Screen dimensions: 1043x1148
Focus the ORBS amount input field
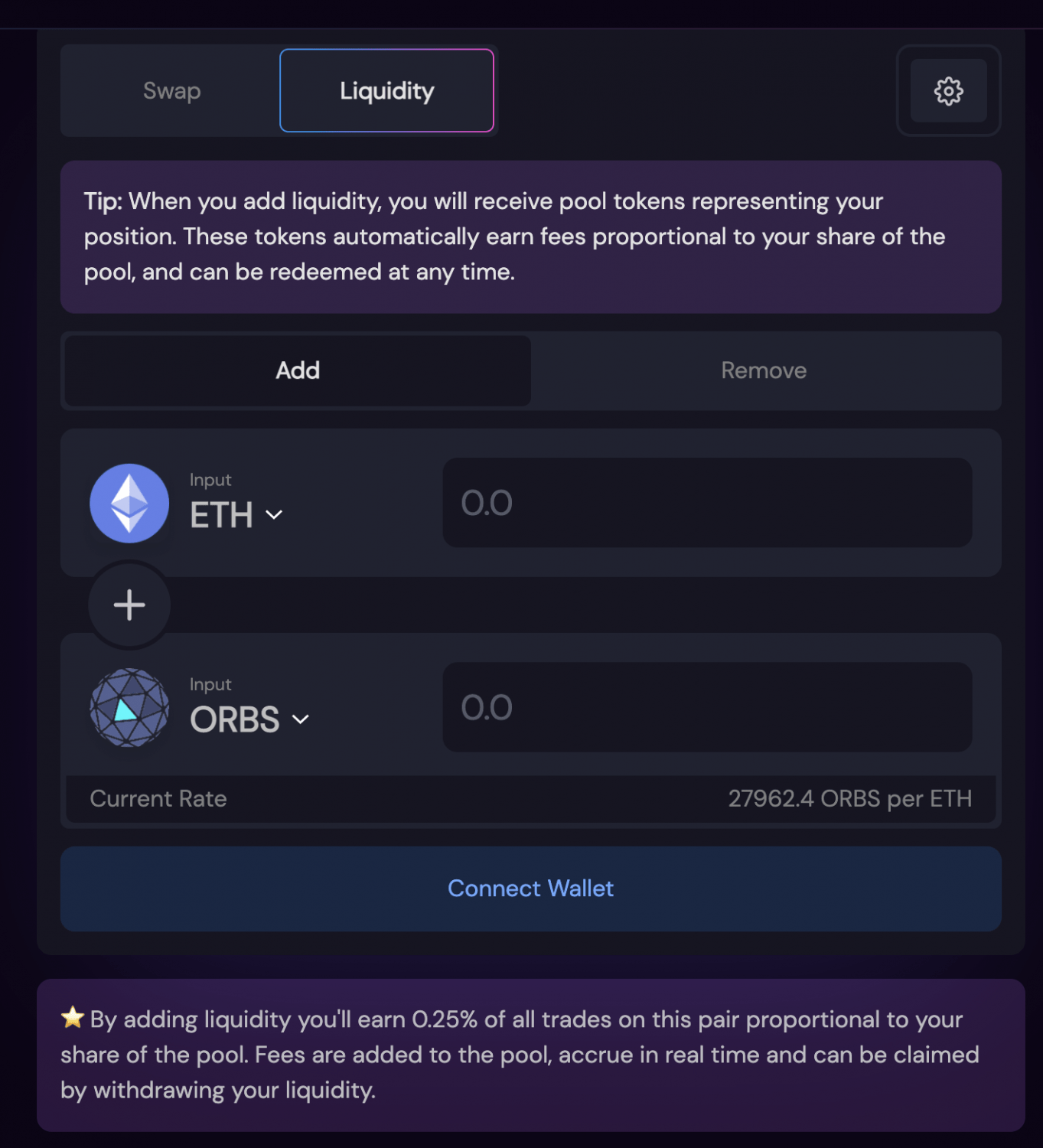(708, 707)
